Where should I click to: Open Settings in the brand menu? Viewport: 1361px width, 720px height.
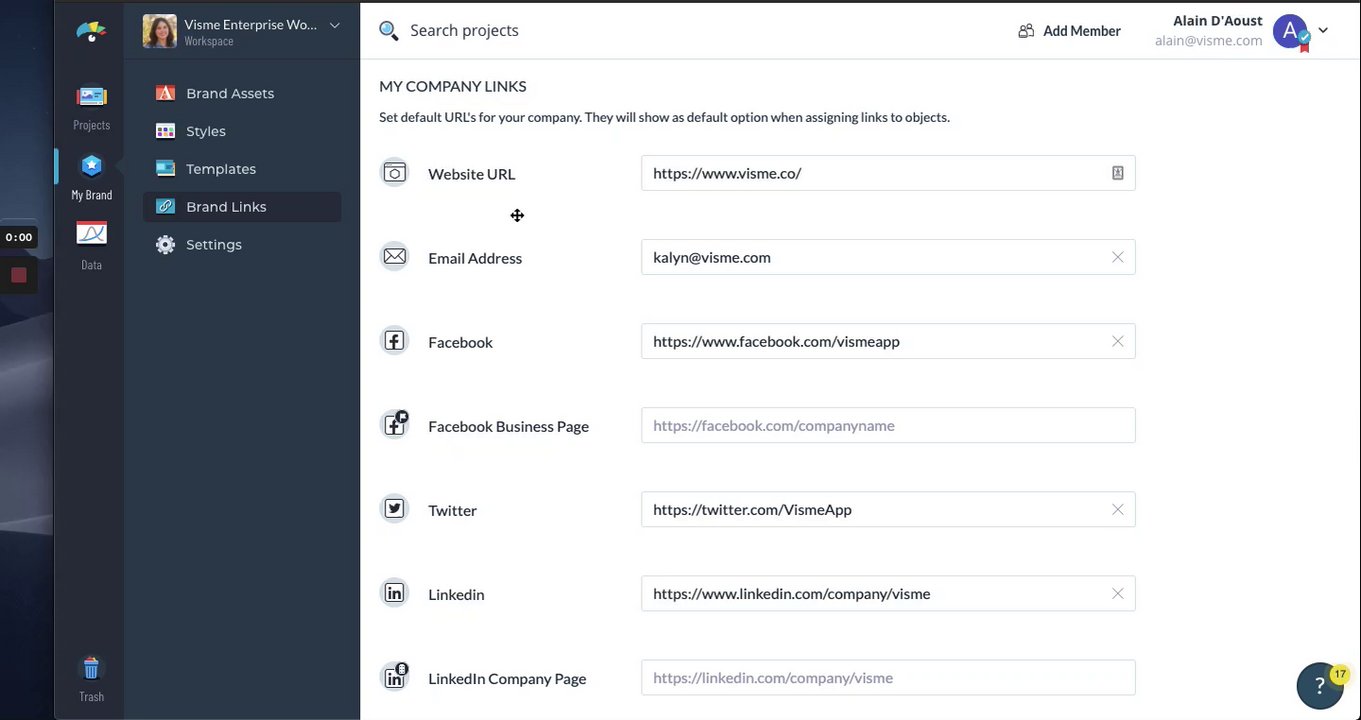(214, 245)
